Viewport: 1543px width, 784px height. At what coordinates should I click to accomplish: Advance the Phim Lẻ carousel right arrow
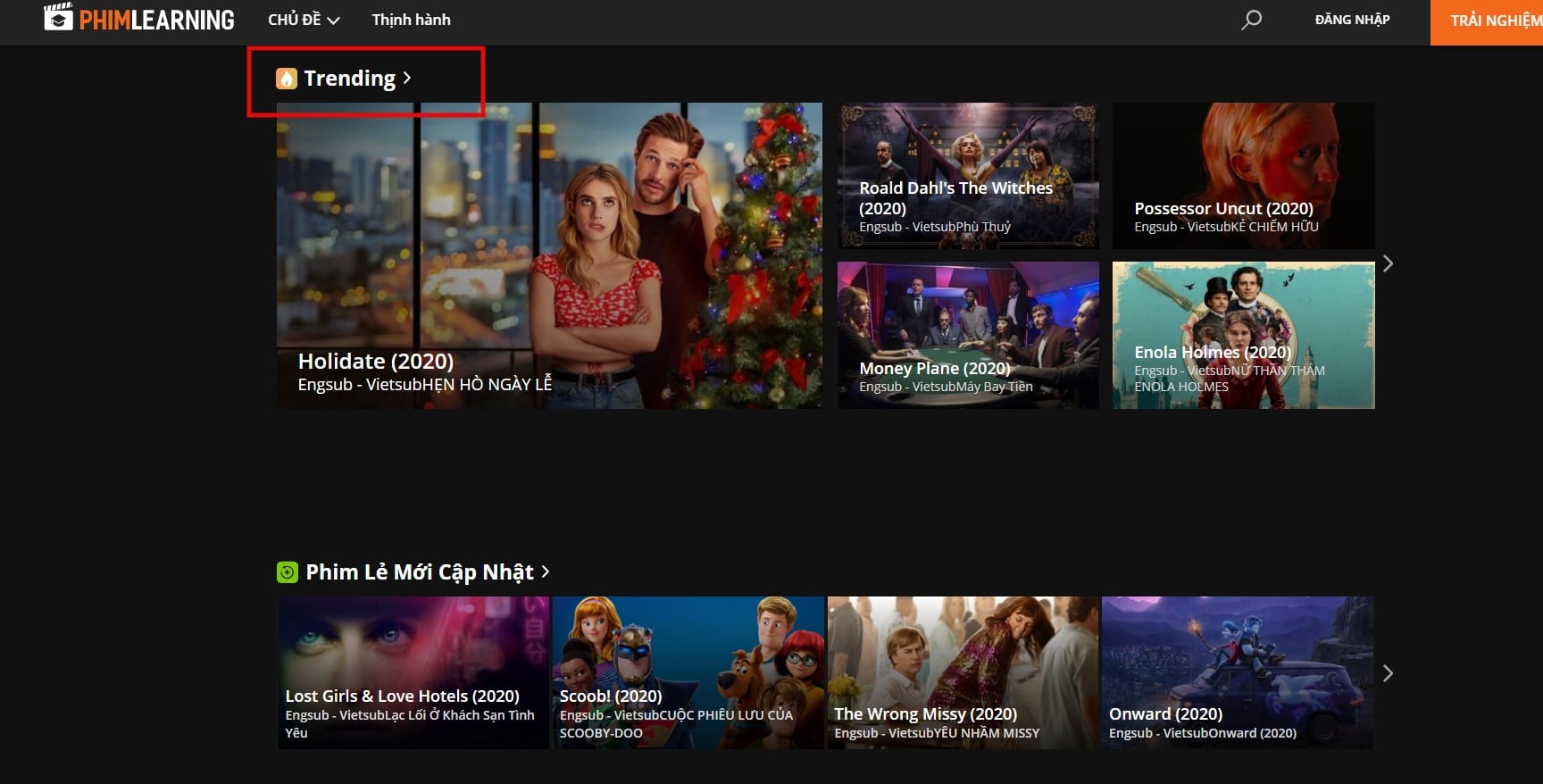coord(1388,673)
